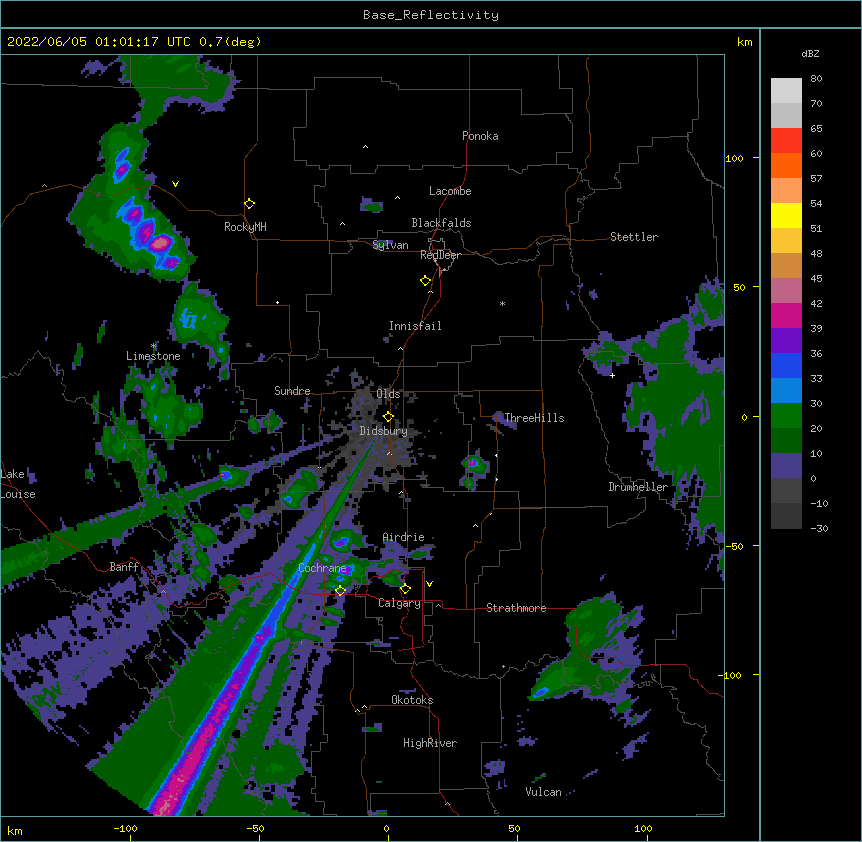Click the Blackfalds city label
This screenshot has width=862, height=842.
441,223
